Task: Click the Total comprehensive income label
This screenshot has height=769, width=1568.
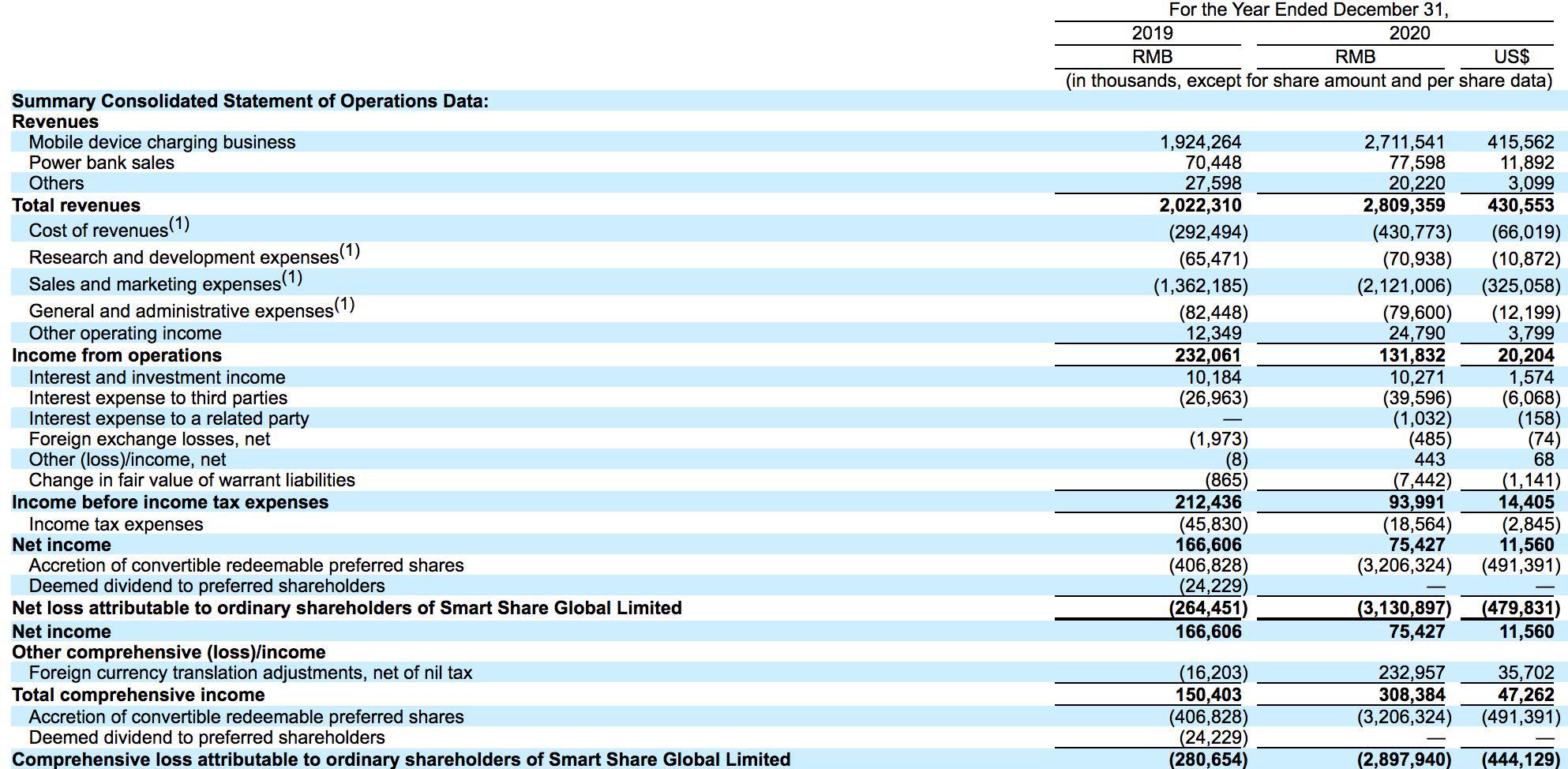Action: [138, 695]
